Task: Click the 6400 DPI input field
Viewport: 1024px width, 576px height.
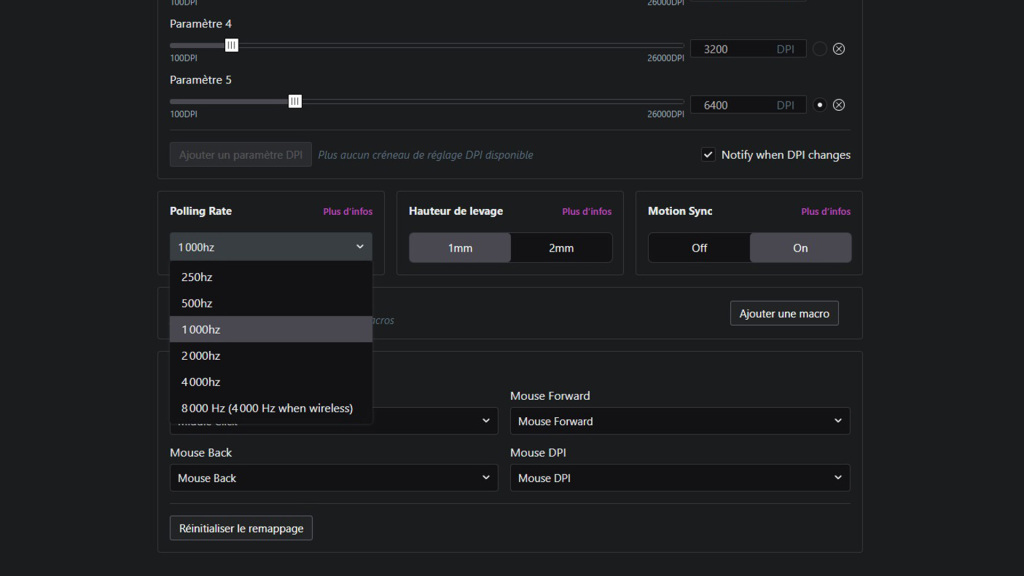Action: coord(748,105)
